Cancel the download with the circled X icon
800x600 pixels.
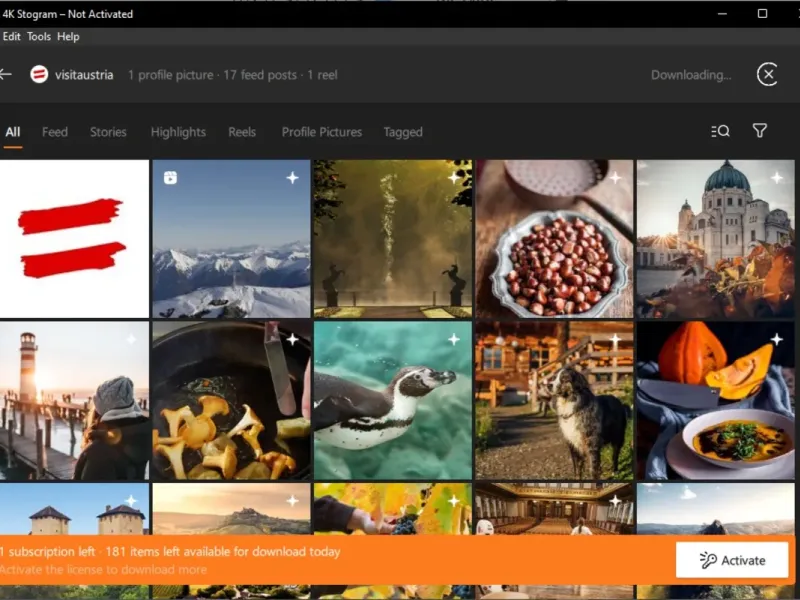[x=767, y=74]
